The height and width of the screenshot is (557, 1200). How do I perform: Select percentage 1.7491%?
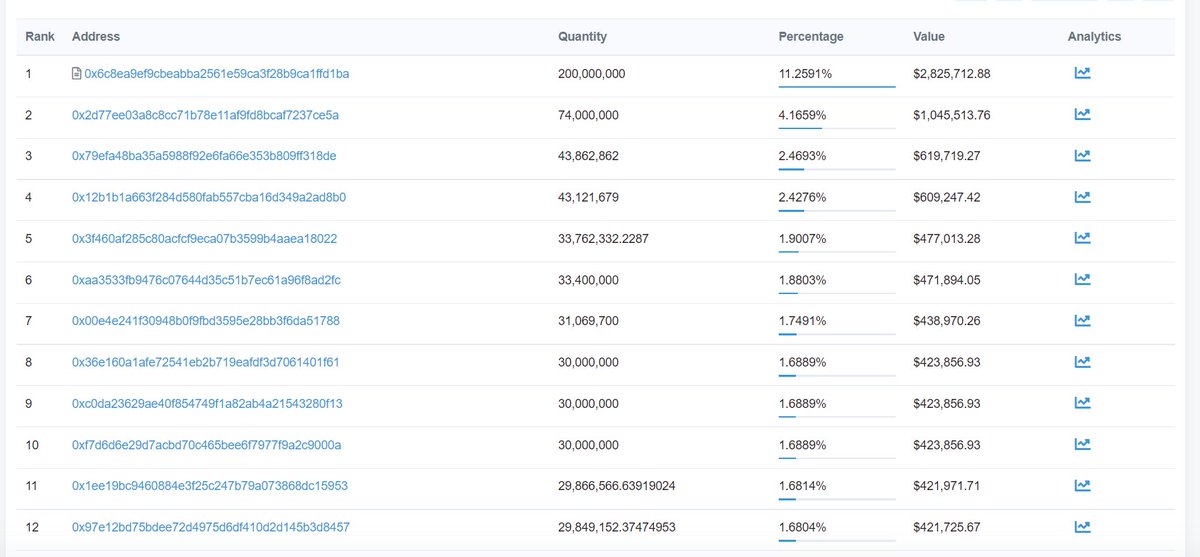coord(803,321)
